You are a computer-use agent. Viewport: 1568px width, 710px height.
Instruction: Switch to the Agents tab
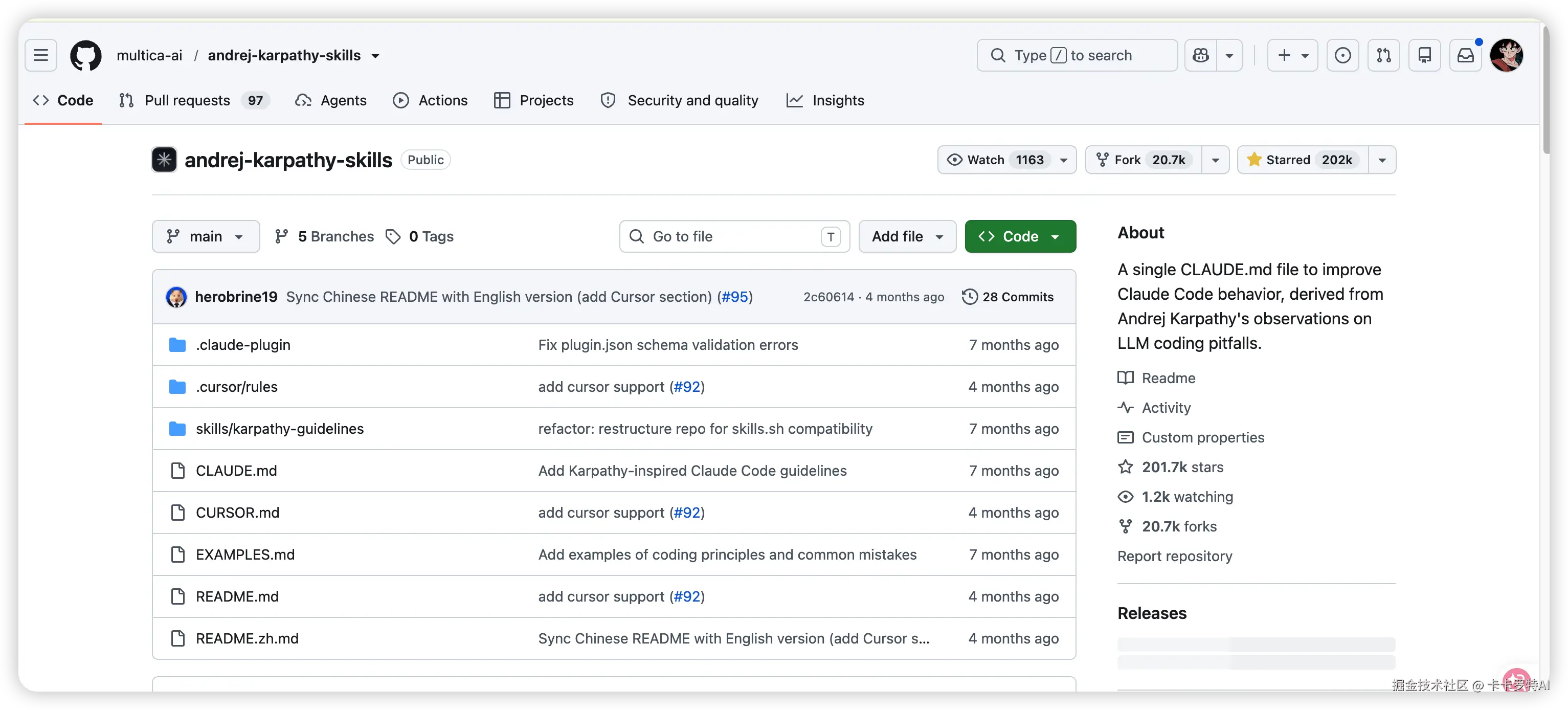click(330, 100)
